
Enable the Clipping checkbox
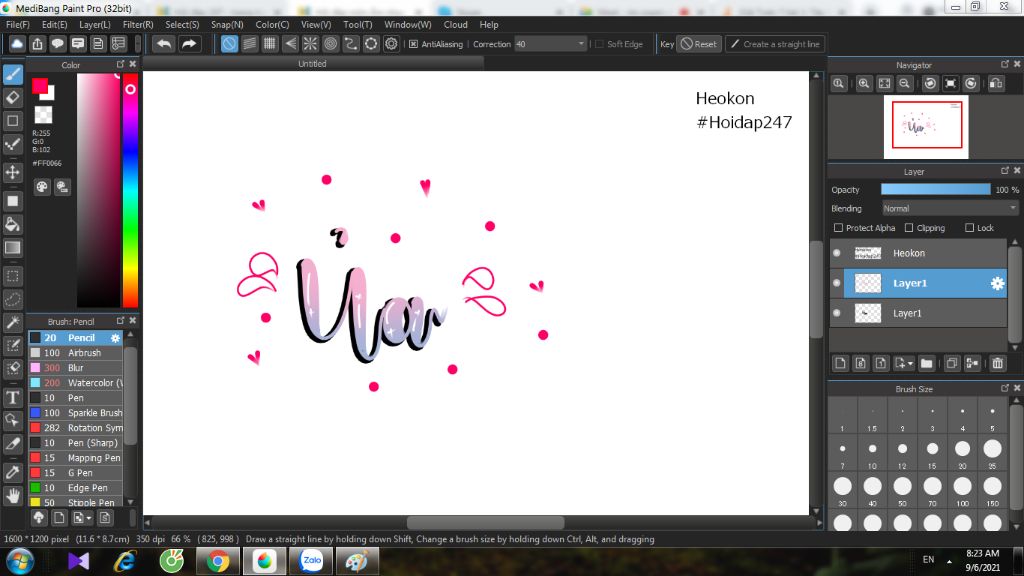(x=909, y=228)
